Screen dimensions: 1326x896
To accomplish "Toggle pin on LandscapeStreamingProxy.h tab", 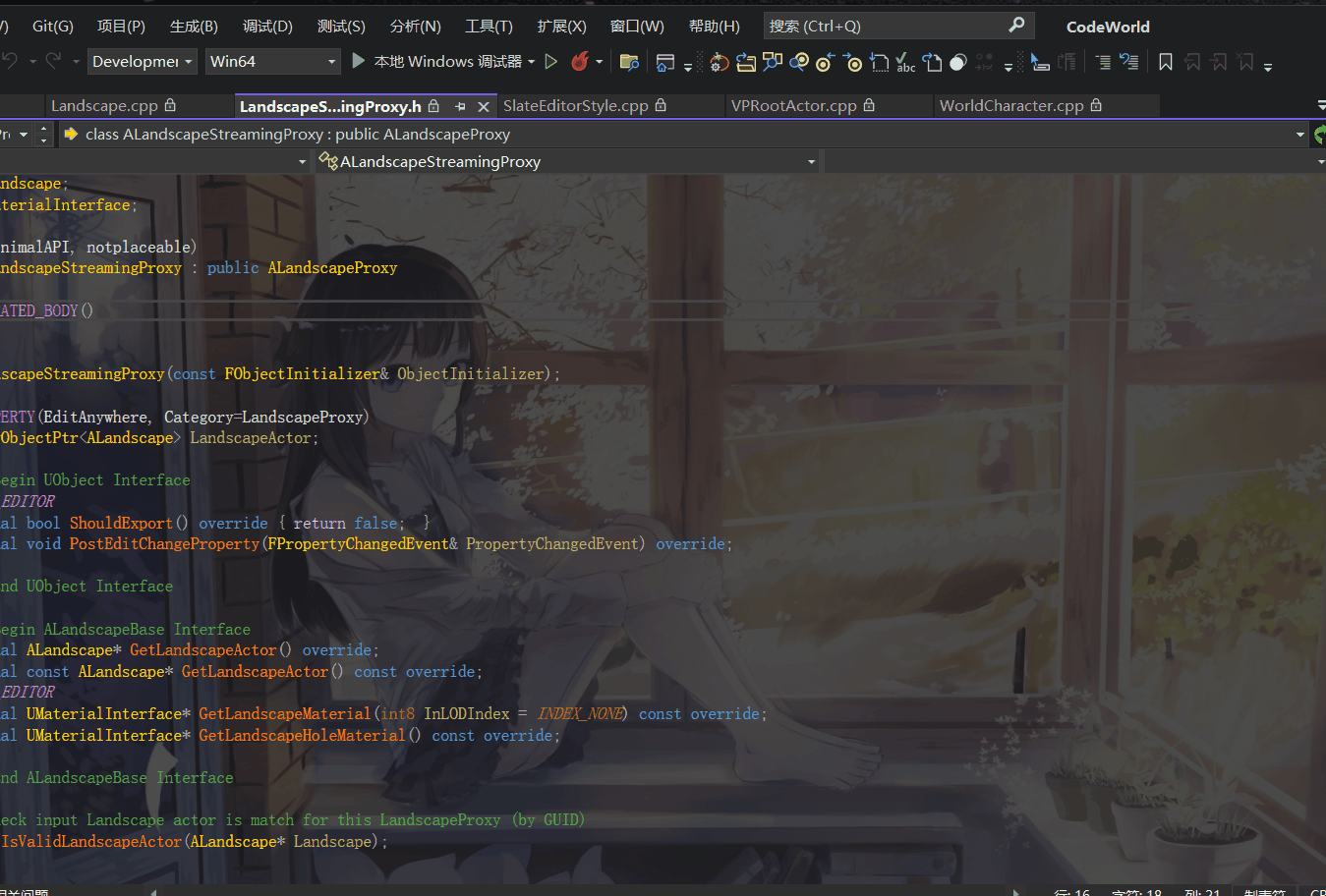I will (x=460, y=106).
